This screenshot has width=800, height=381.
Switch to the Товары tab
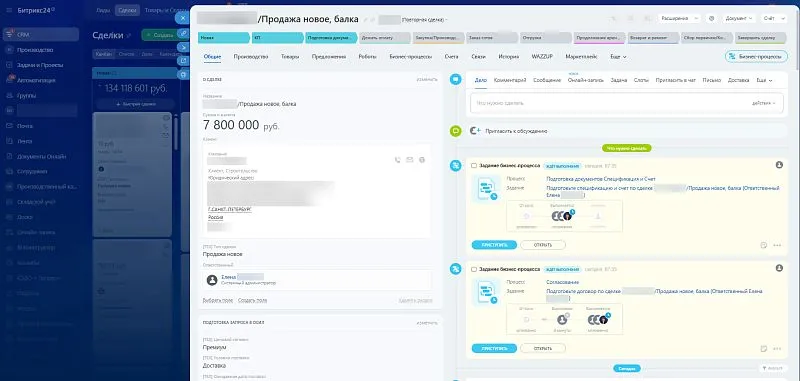pos(290,57)
